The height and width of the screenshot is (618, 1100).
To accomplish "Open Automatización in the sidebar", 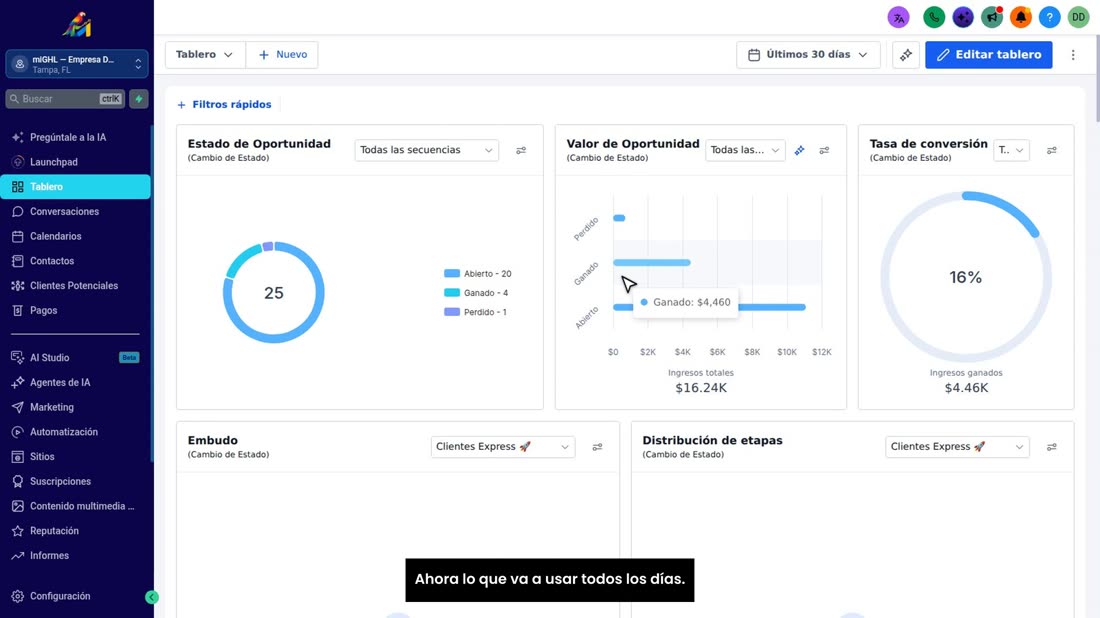I will click(76, 432).
